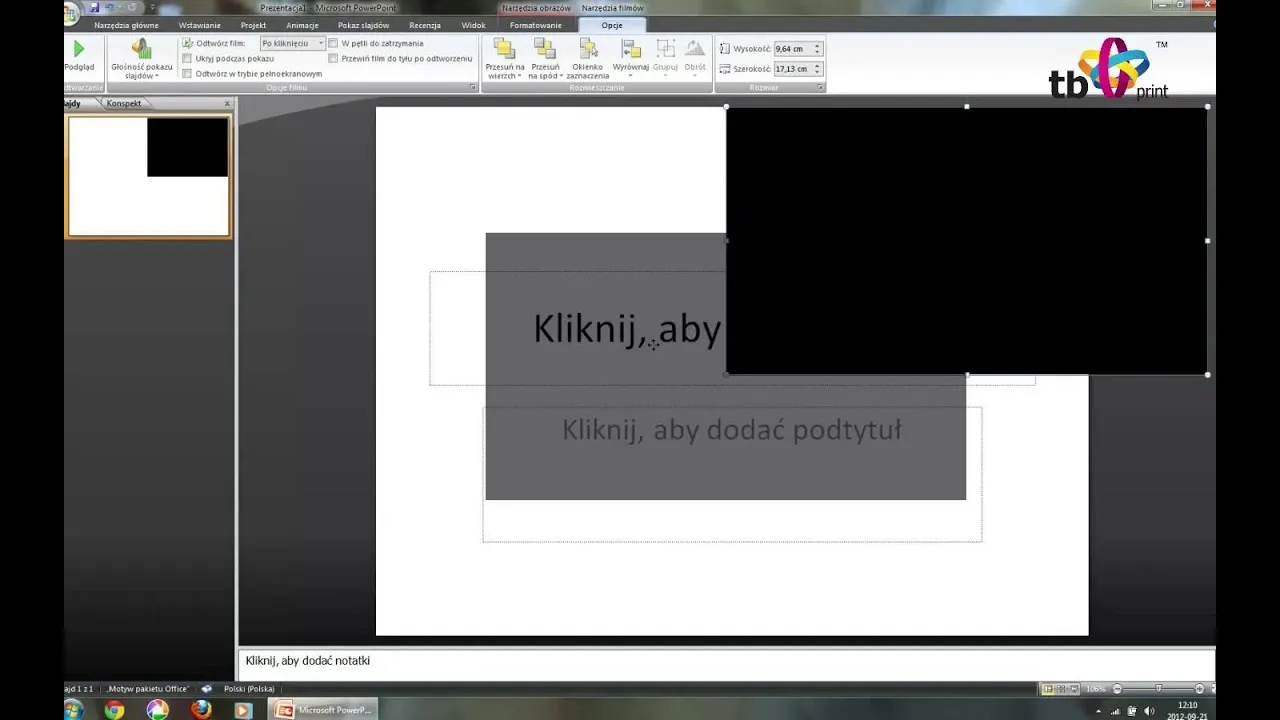Open Głośność pokazu slajdów volume menu

point(141,60)
